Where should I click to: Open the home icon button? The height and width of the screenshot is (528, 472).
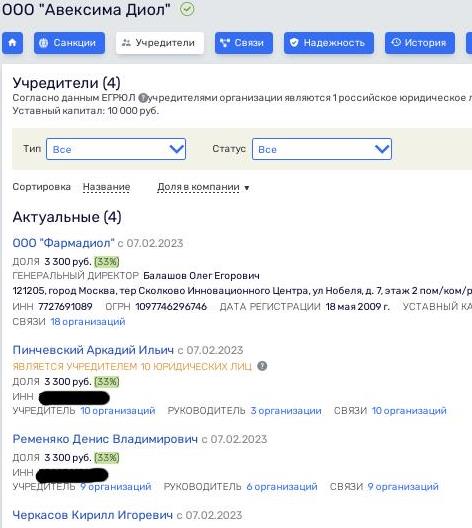pyautogui.click(x=12, y=43)
